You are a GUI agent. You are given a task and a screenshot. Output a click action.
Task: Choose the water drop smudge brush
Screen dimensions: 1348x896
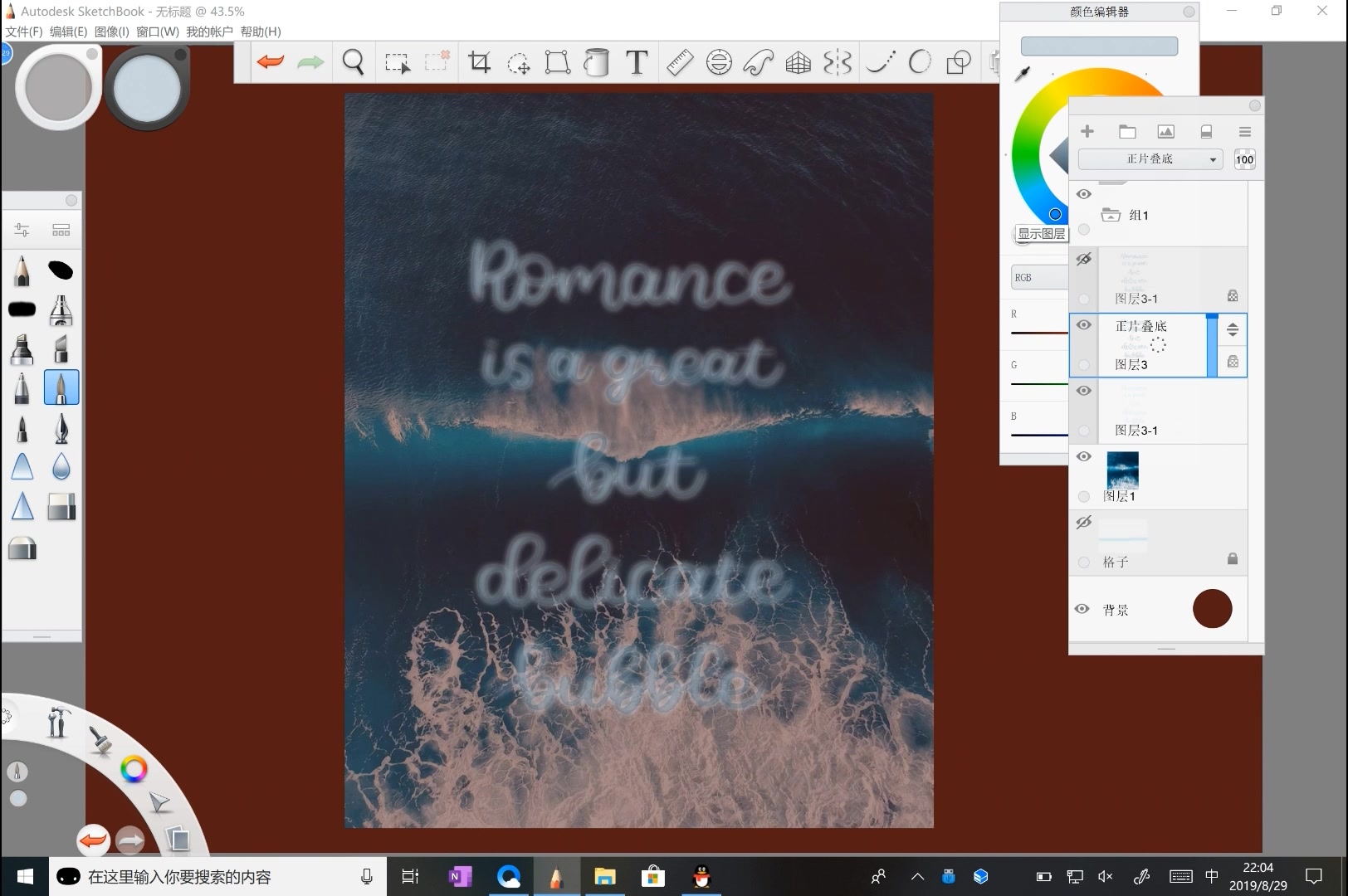61,467
